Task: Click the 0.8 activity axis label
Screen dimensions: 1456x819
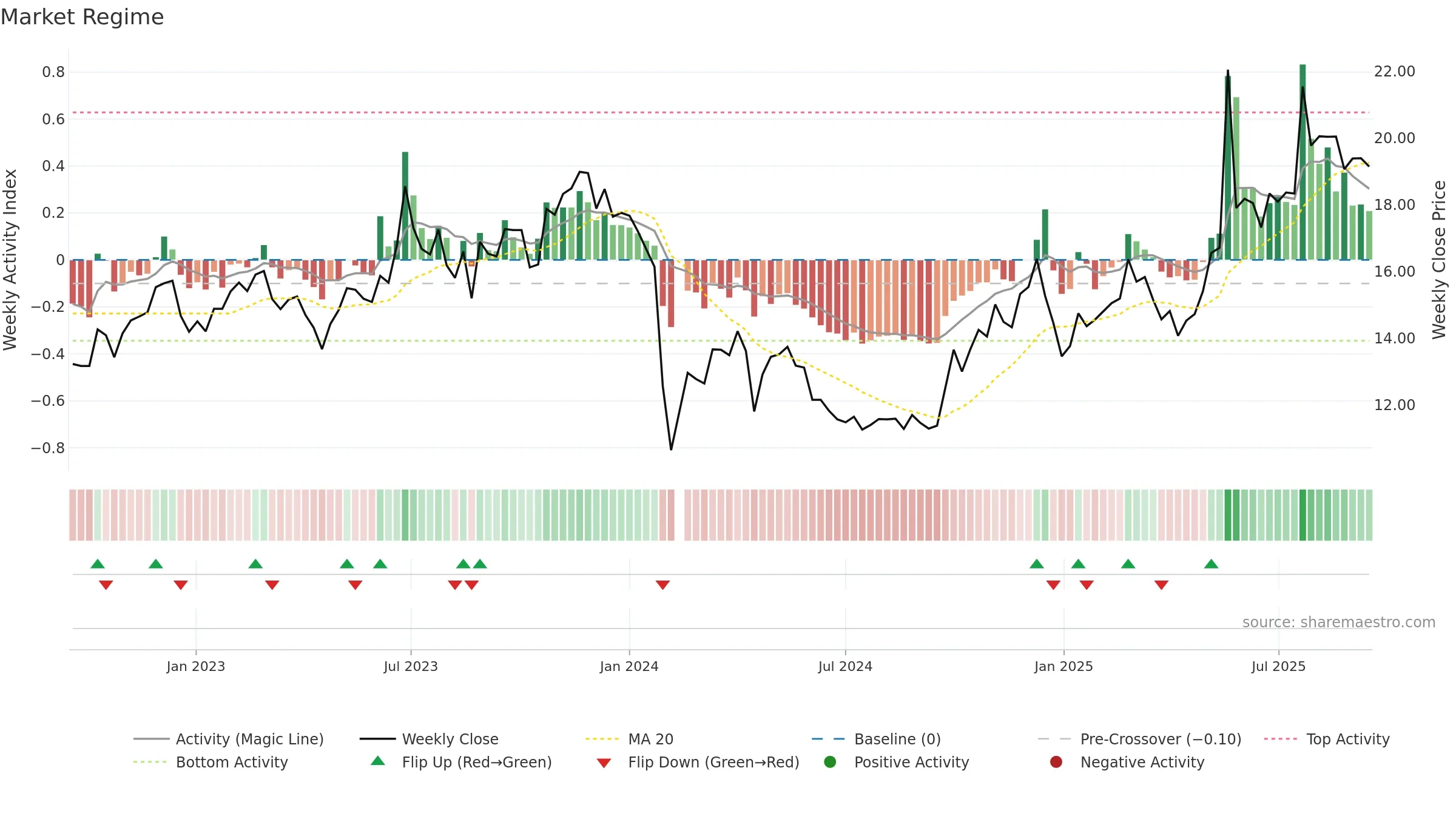Action: coord(53,72)
